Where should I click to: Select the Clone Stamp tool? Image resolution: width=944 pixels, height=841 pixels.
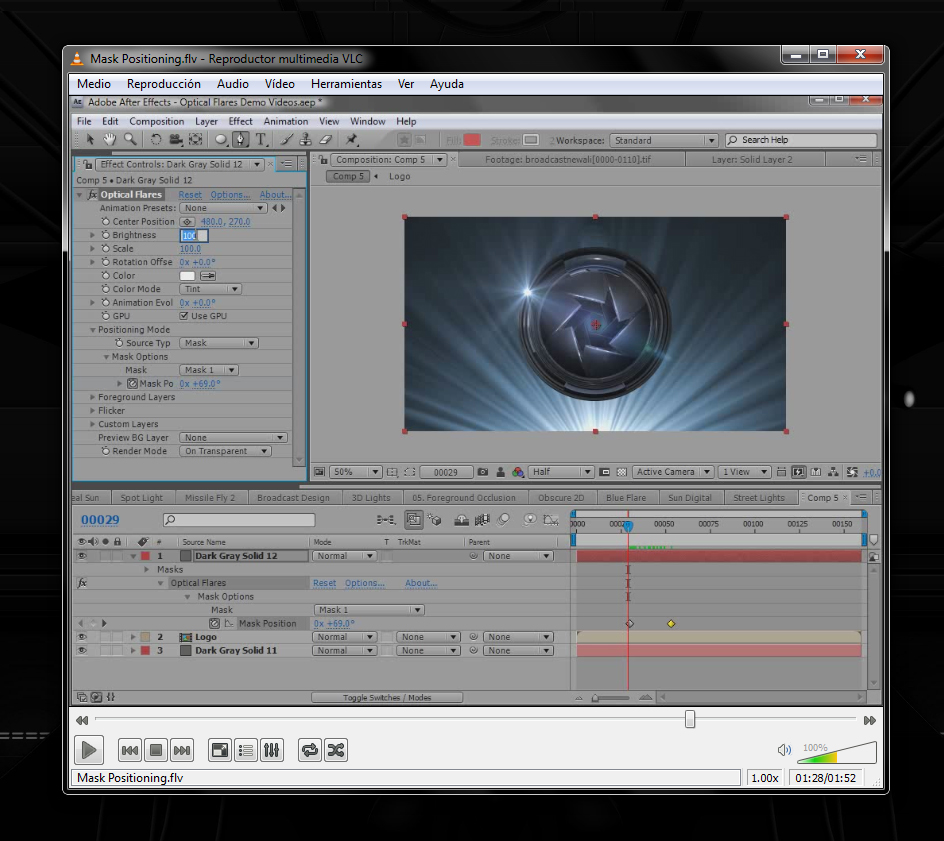pos(306,140)
